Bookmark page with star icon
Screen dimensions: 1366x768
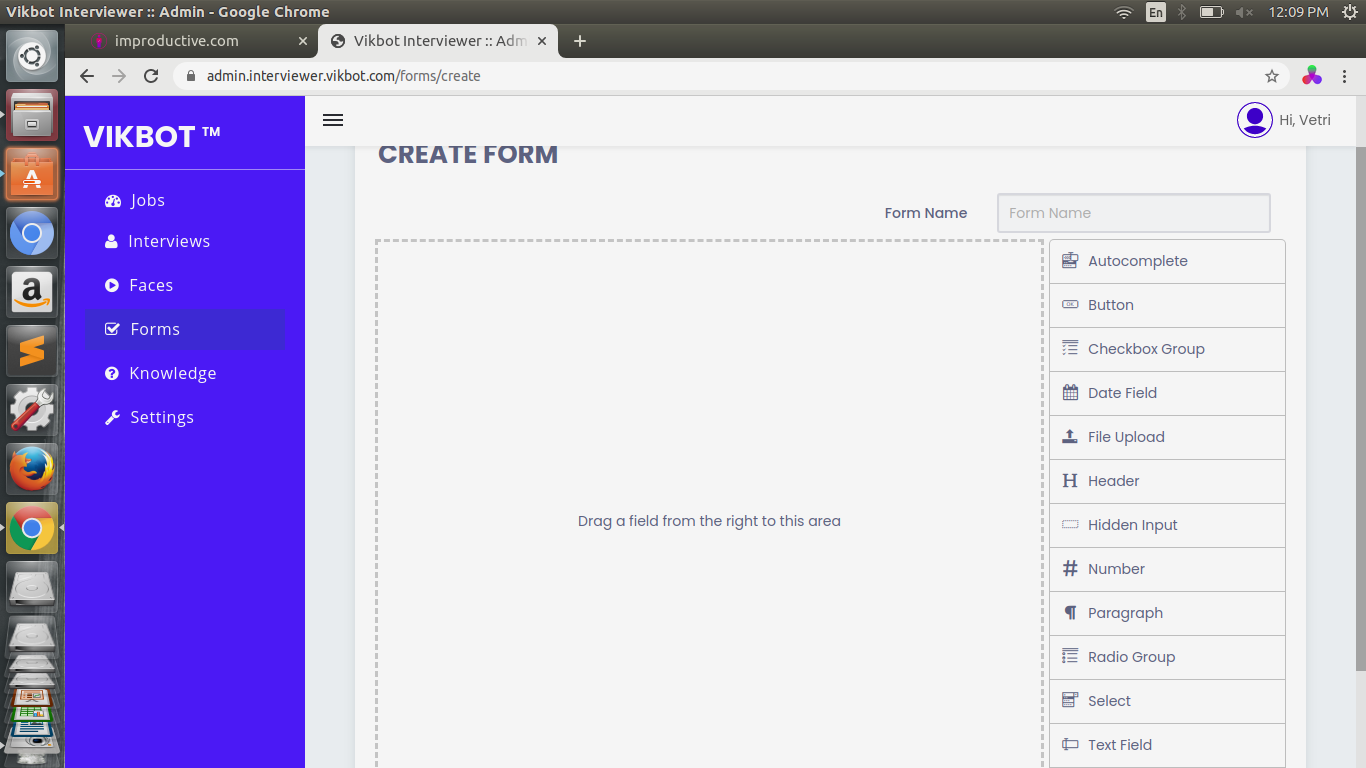click(x=1272, y=76)
